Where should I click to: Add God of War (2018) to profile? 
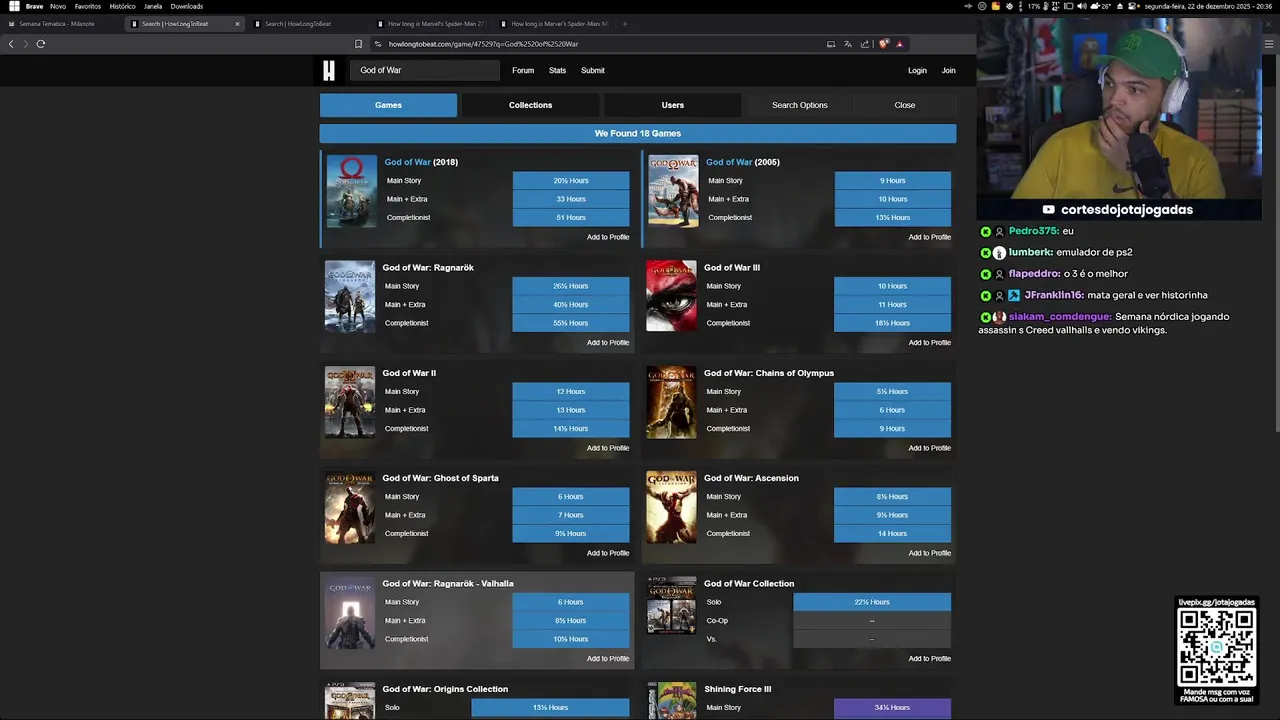pyautogui.click(x=608, y=237)
